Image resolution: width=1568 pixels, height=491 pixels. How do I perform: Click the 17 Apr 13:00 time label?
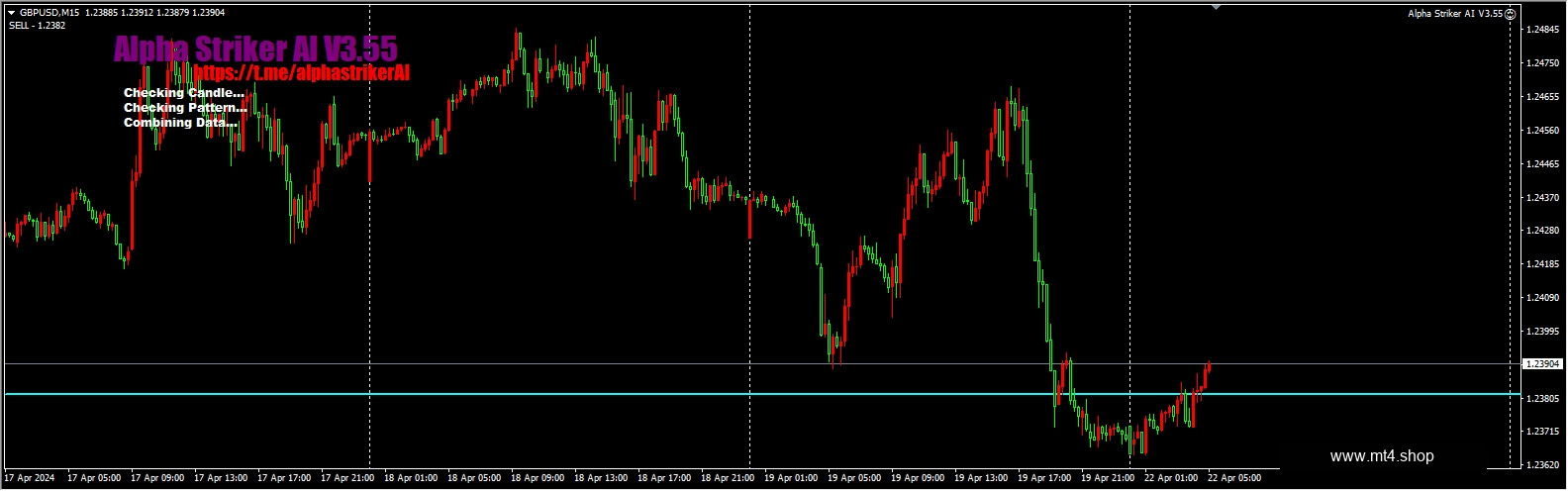[x=222, y=478]
